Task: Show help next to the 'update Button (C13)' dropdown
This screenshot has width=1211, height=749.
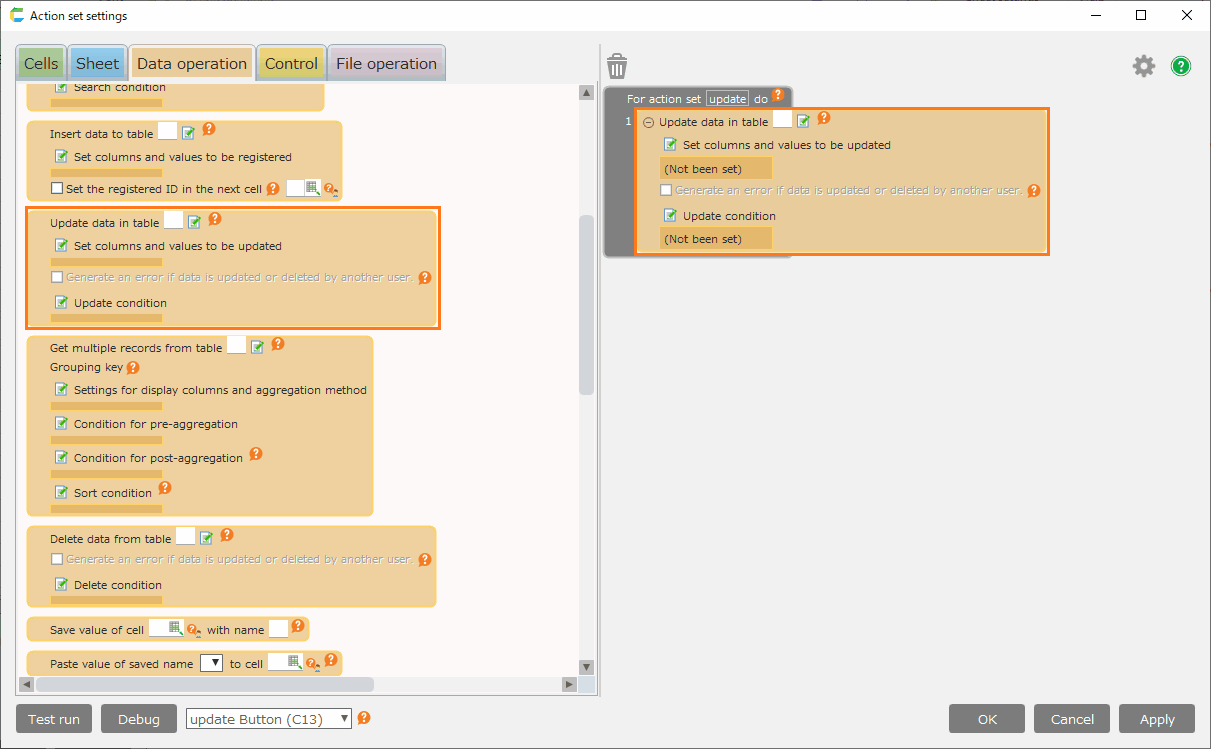Action: coord(364,717)
